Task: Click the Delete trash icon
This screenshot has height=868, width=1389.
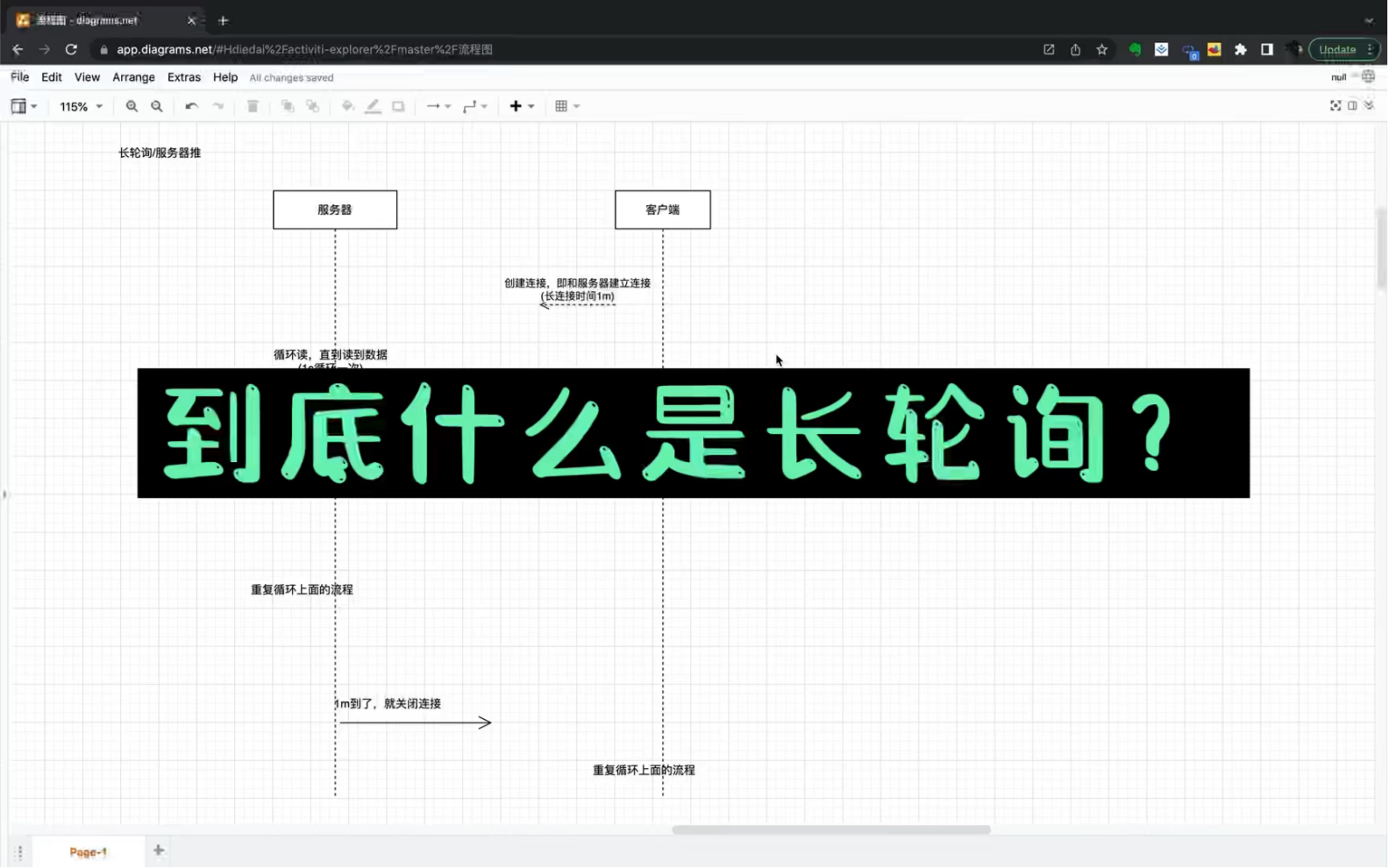Action: pos(253,106)
